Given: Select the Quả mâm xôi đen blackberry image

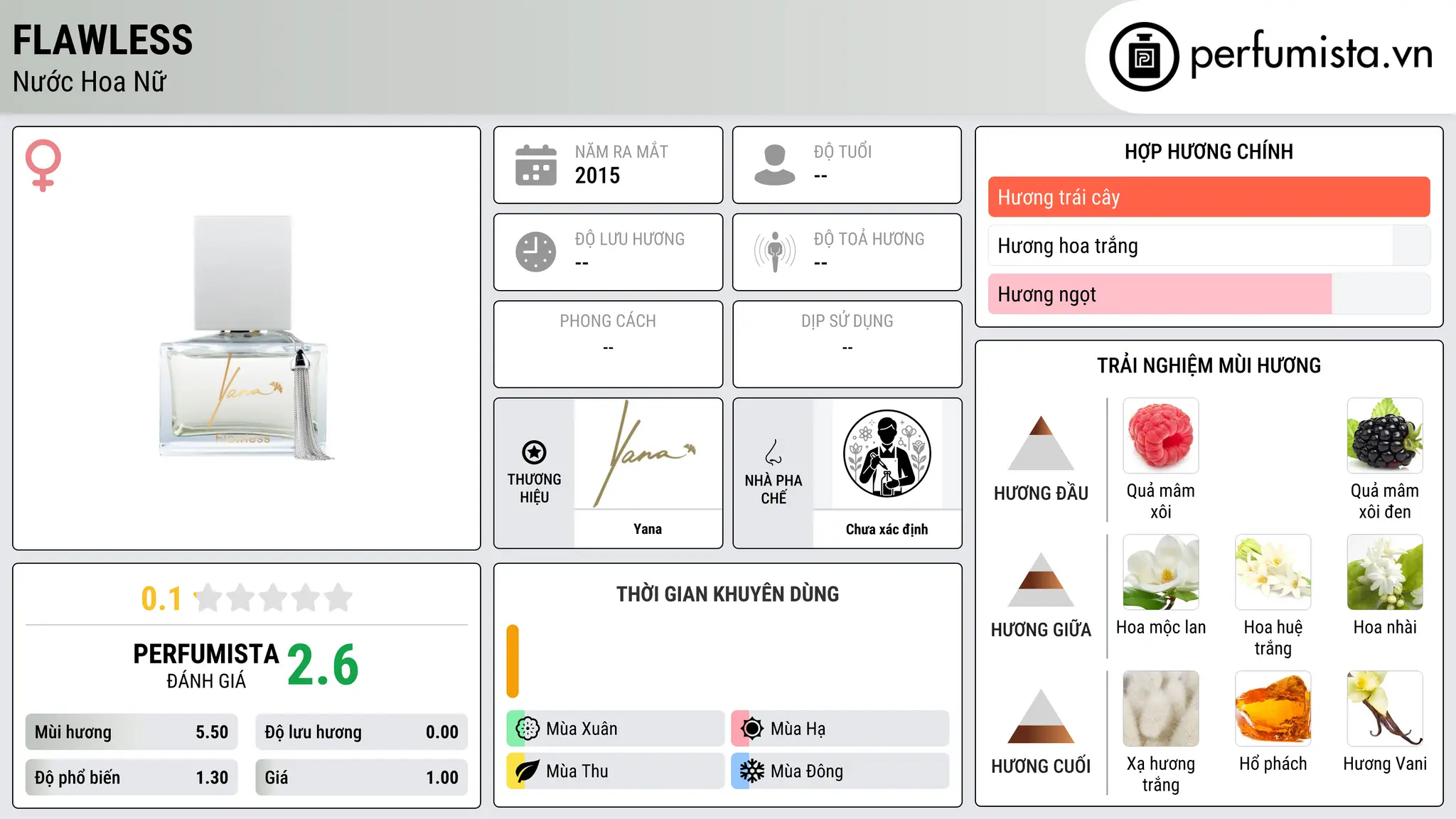Looking at the screenshot, I should pos(1385,436).
